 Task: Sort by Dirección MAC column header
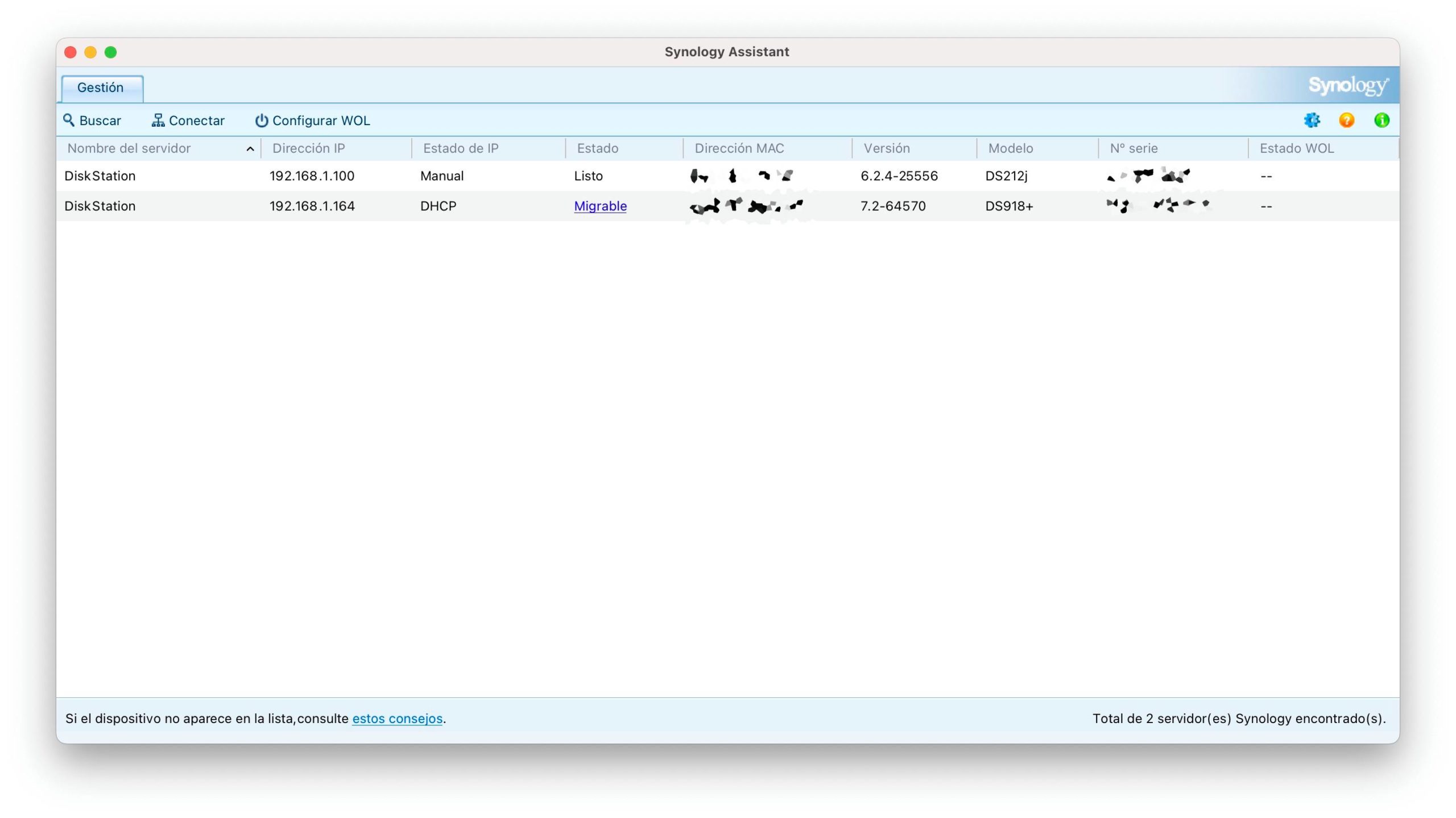point(739,148)
